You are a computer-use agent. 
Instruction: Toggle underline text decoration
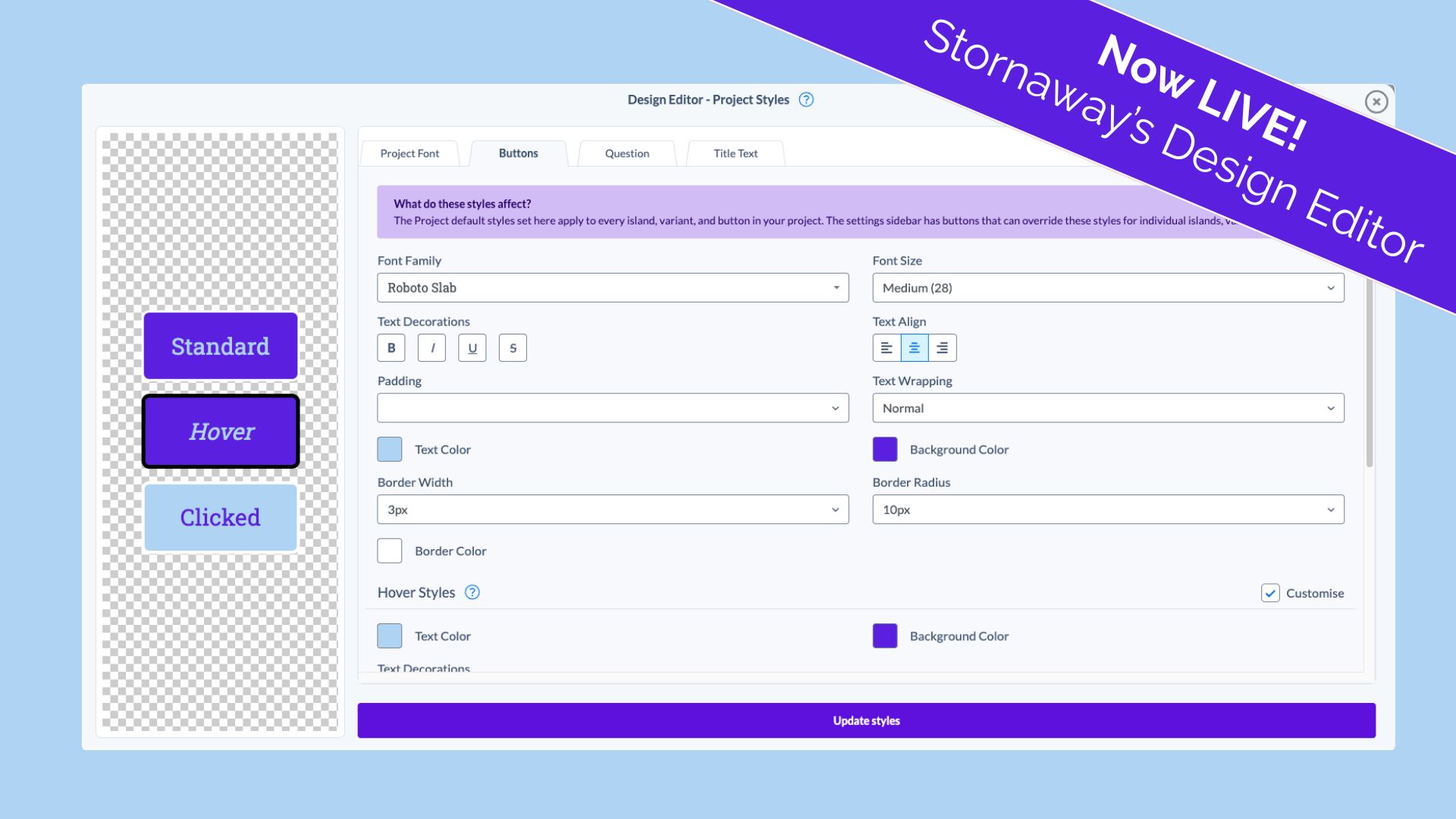(x=472, y=348)
